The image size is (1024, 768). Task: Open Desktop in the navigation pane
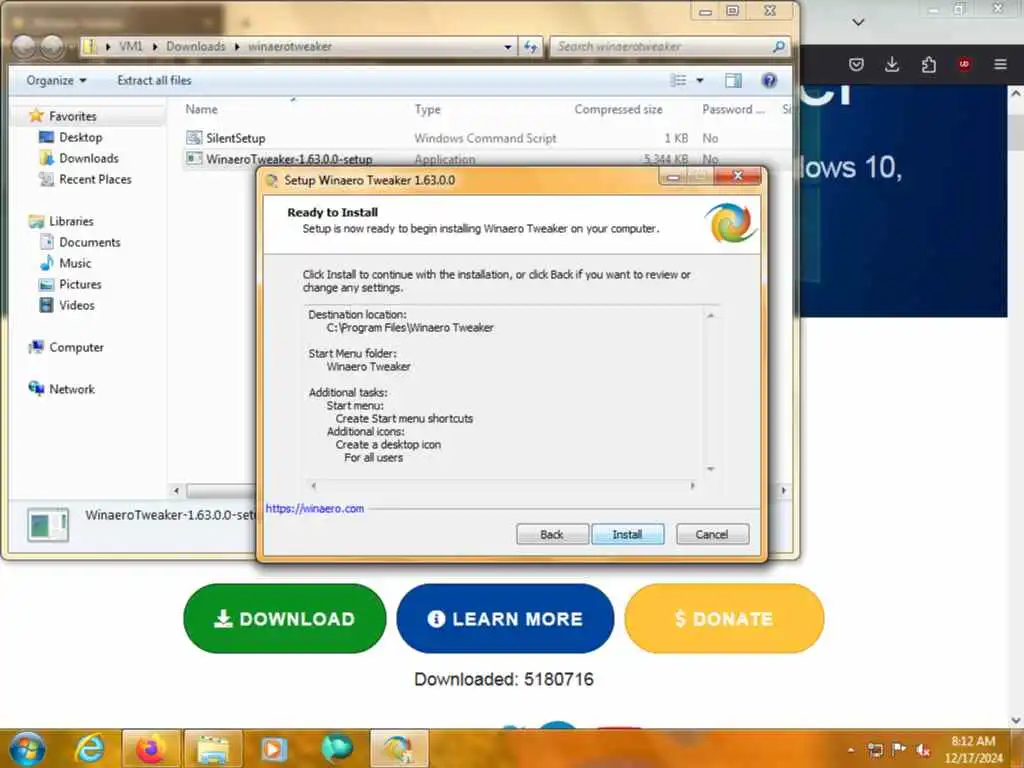coord(80,137)
